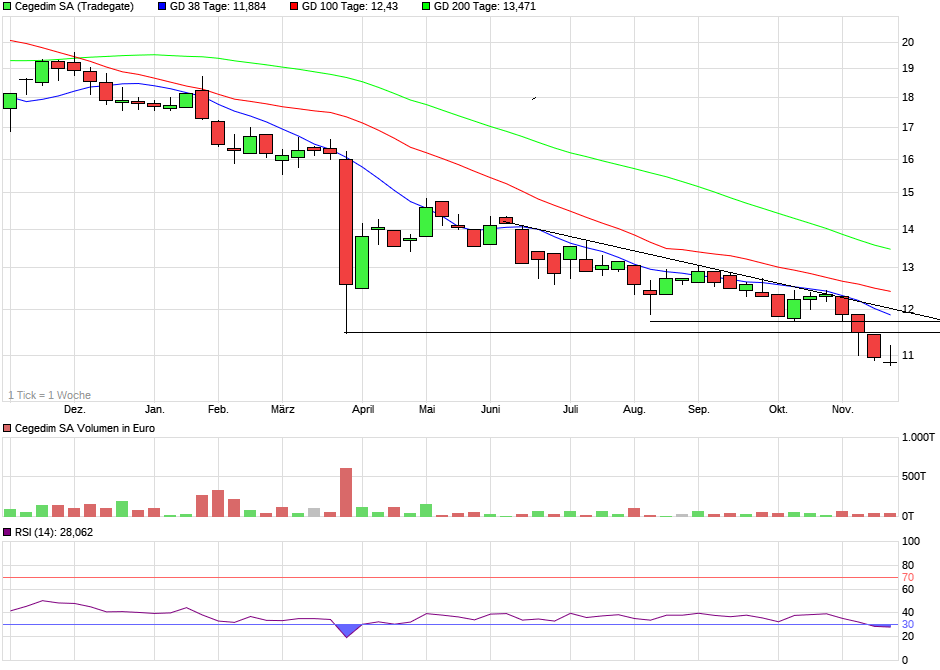Click the RSI axis value 40
The height and width of the screenshot is (670, 940).
pyautogui.click(x=908, y=612)
